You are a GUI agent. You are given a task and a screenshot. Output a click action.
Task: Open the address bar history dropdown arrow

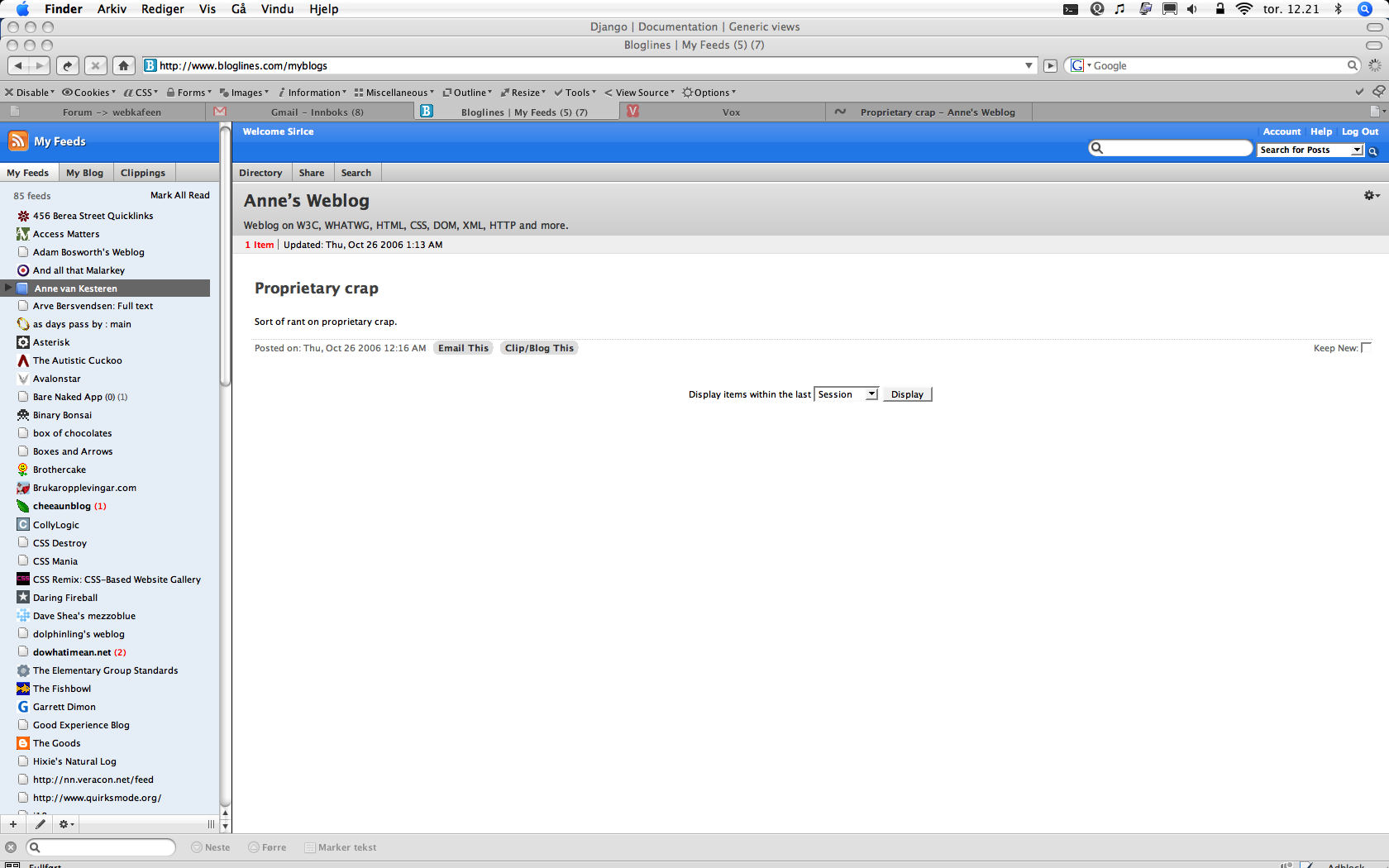(1029, 65)
